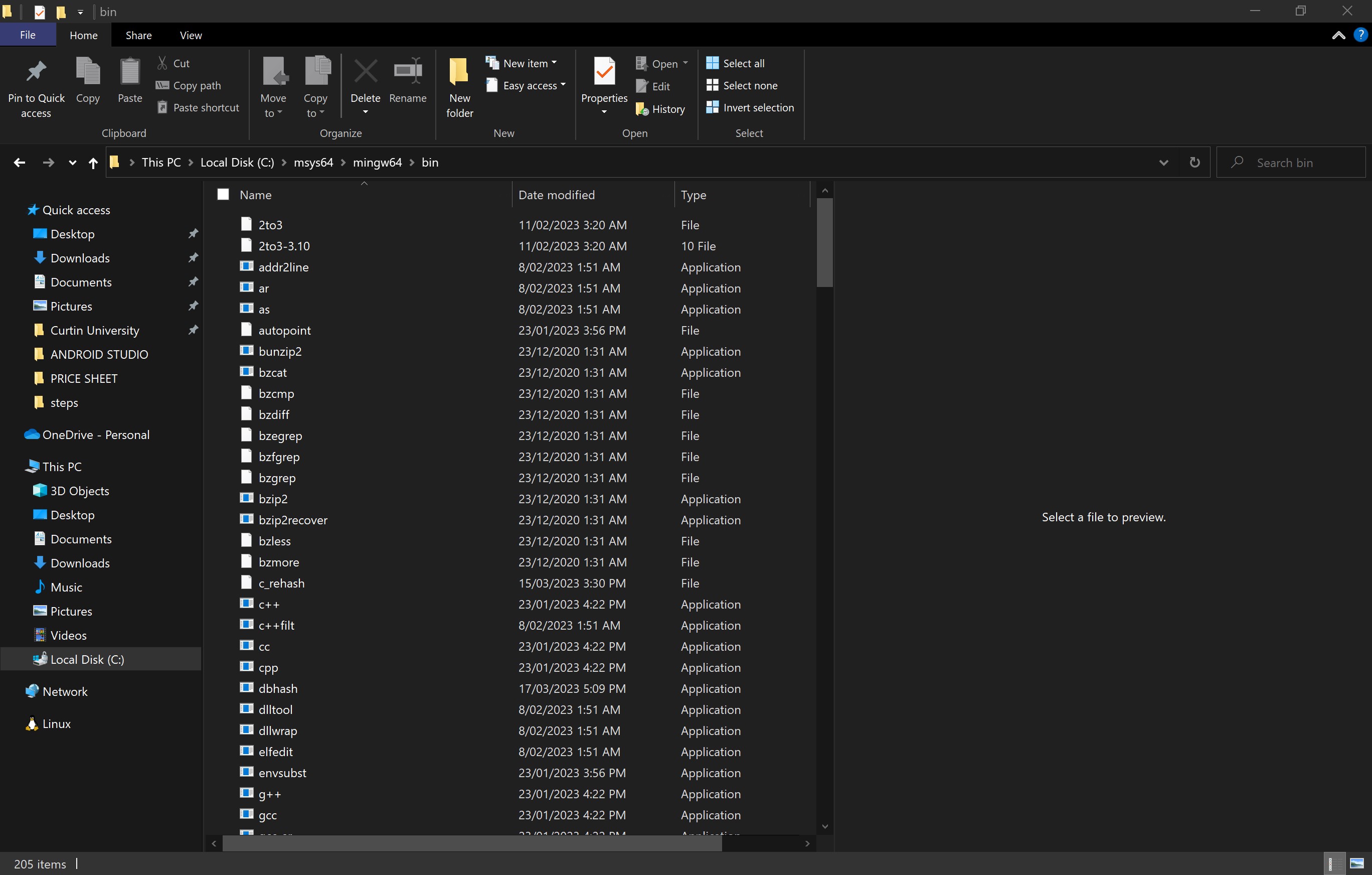Navigate to mingw64 in breadcrumb
Screen dimensions: 1372x875
(377, 163)
